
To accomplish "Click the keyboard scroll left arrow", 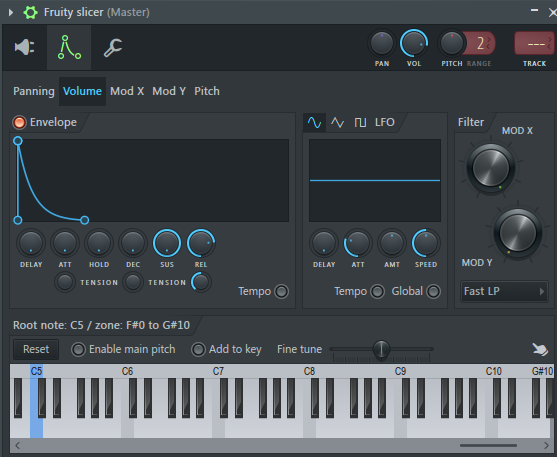I will coord(17,445).
